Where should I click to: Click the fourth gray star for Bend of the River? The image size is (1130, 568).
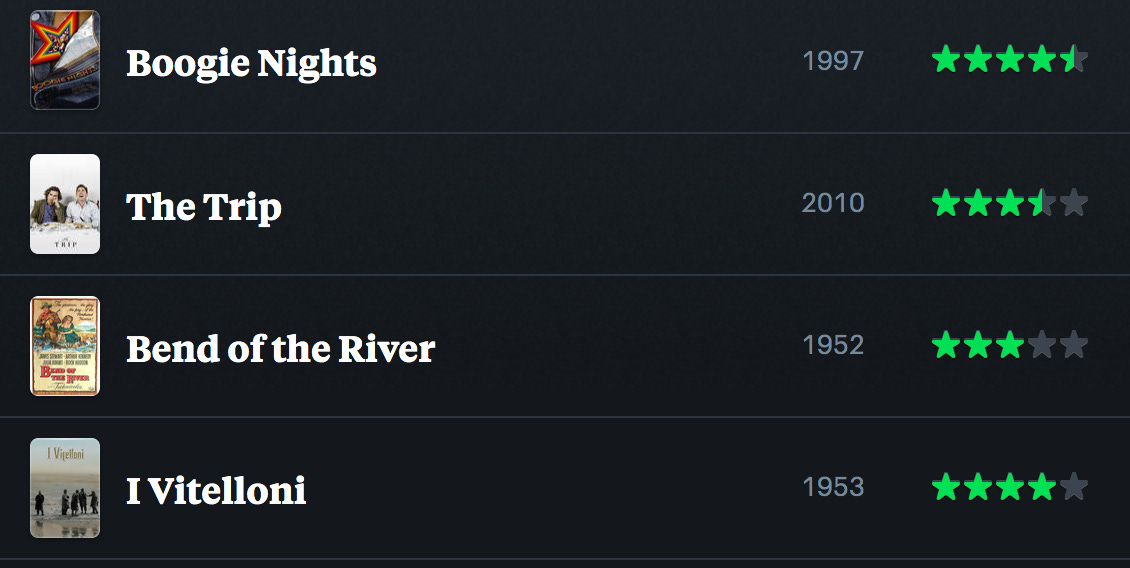1042,345
